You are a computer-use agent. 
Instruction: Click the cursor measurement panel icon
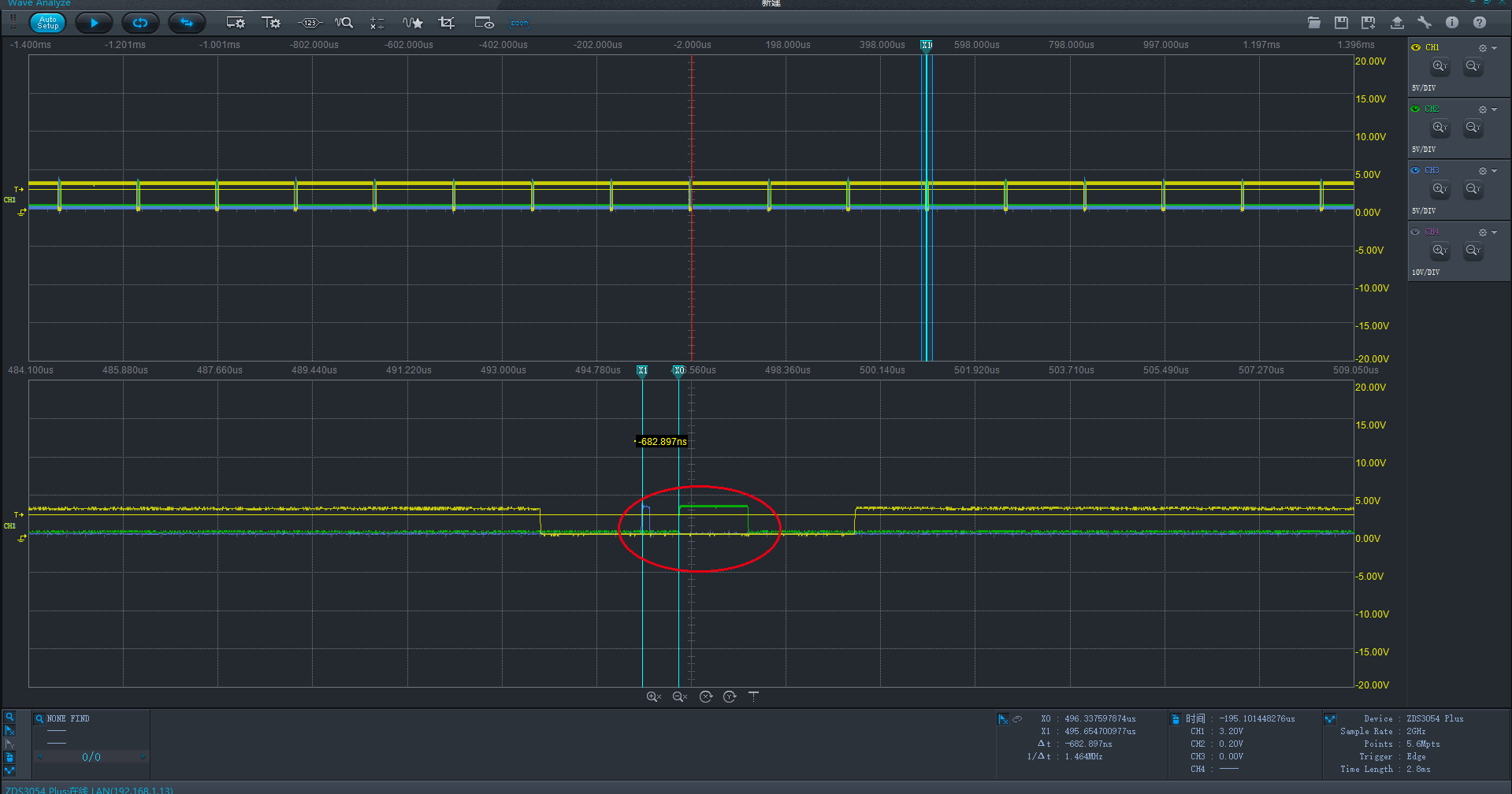click(1003, 719)
